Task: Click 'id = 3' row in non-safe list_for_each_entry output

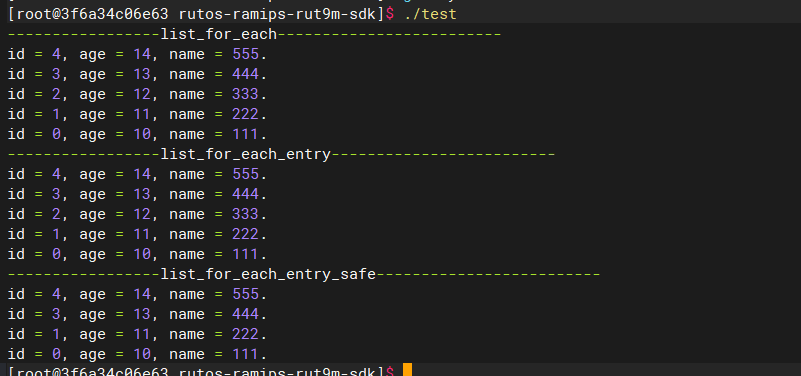Action: pos(137,194)
